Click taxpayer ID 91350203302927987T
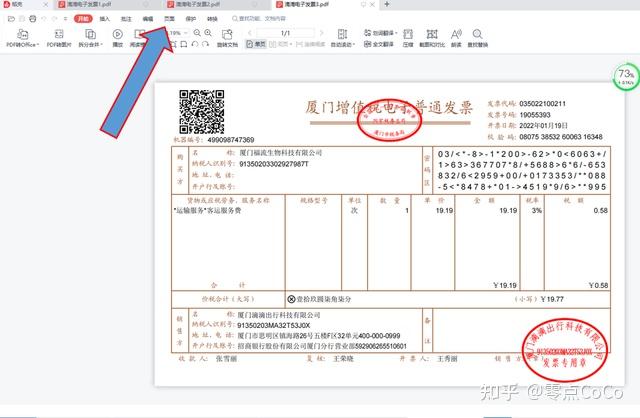This screenshot has width=640, height=418. click(x=273, y=164)
